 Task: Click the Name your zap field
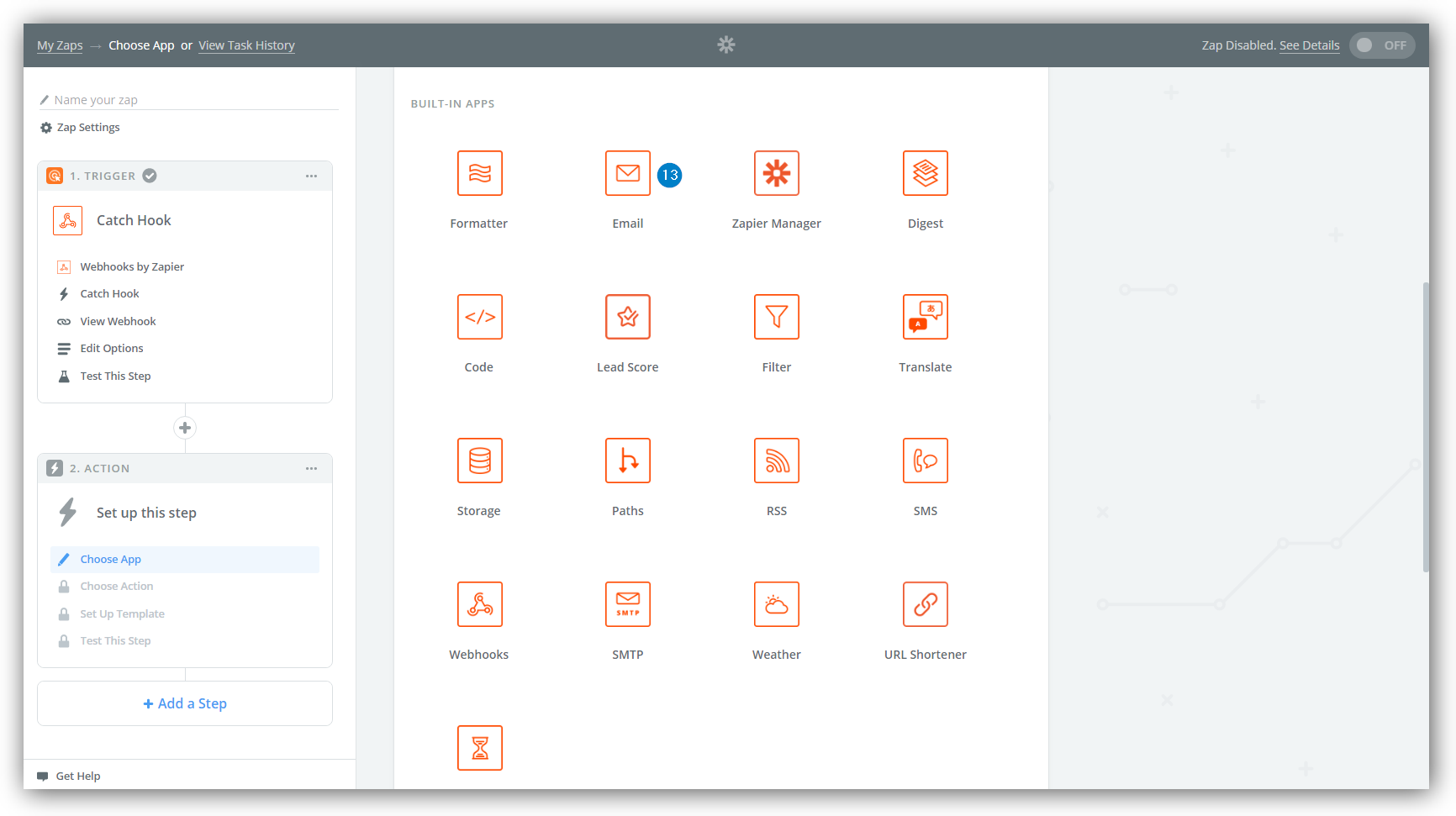point(189,100)
